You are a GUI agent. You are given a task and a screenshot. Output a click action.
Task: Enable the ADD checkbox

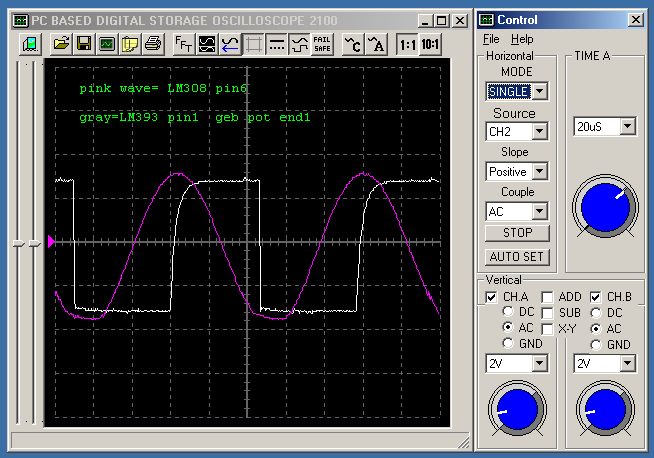548,297
